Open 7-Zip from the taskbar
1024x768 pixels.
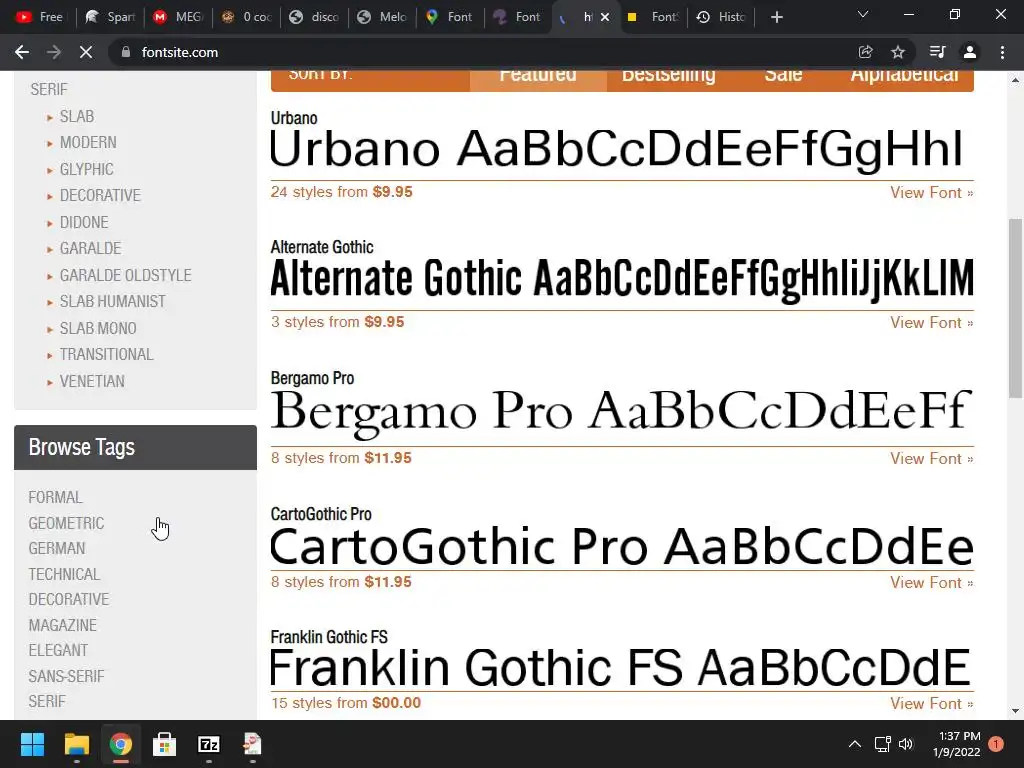[x=208, y=744]
